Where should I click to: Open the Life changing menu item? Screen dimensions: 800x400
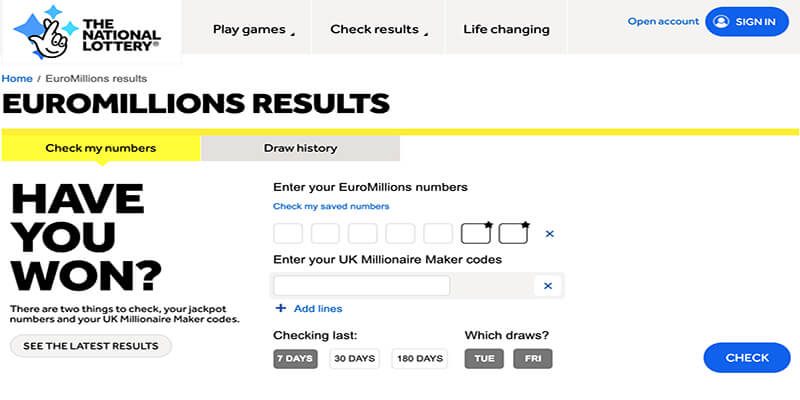[507, 29]
